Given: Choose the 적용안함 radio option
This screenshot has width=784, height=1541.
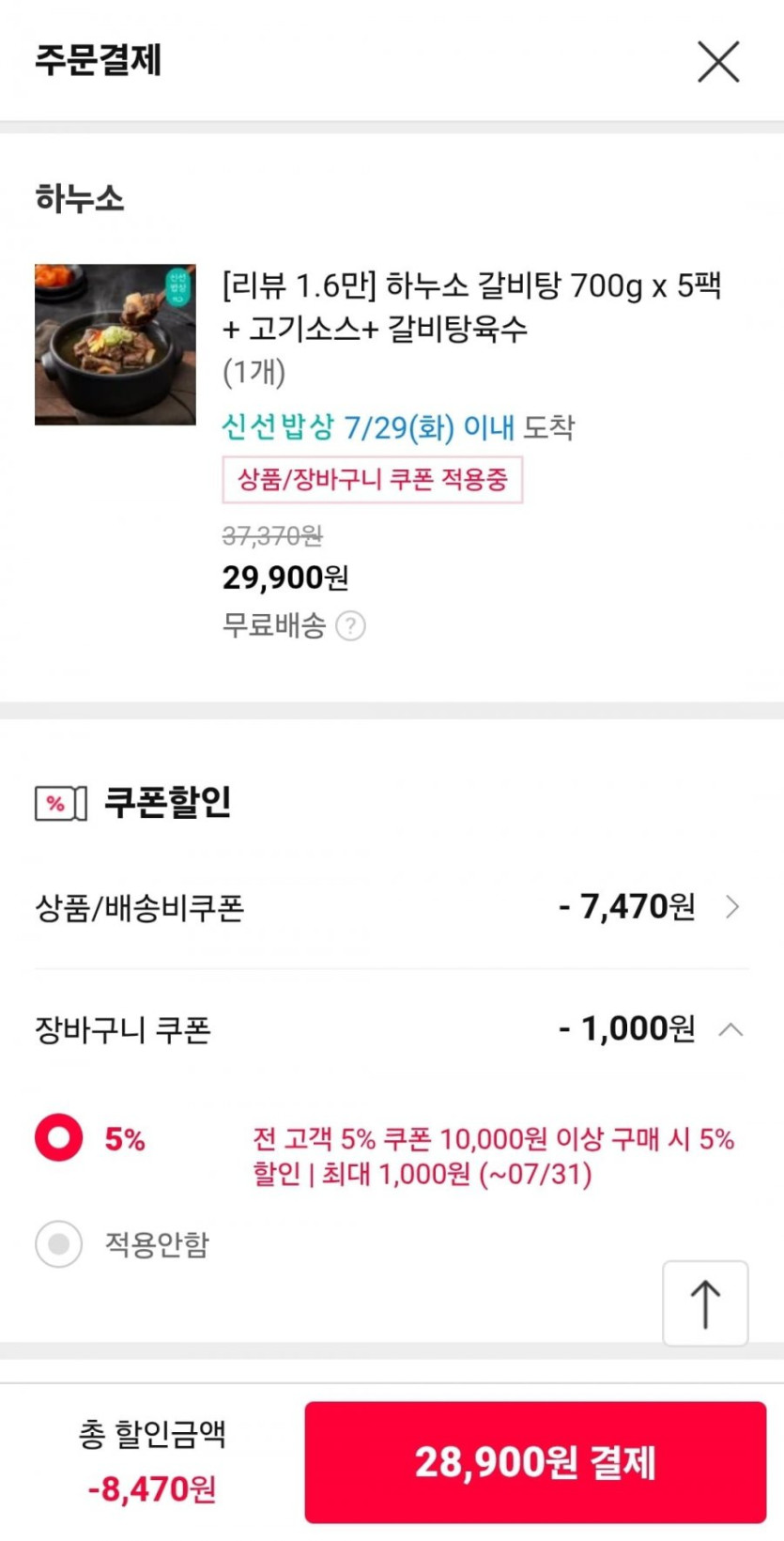Looking at the screenshot, I should (59, 1244).
